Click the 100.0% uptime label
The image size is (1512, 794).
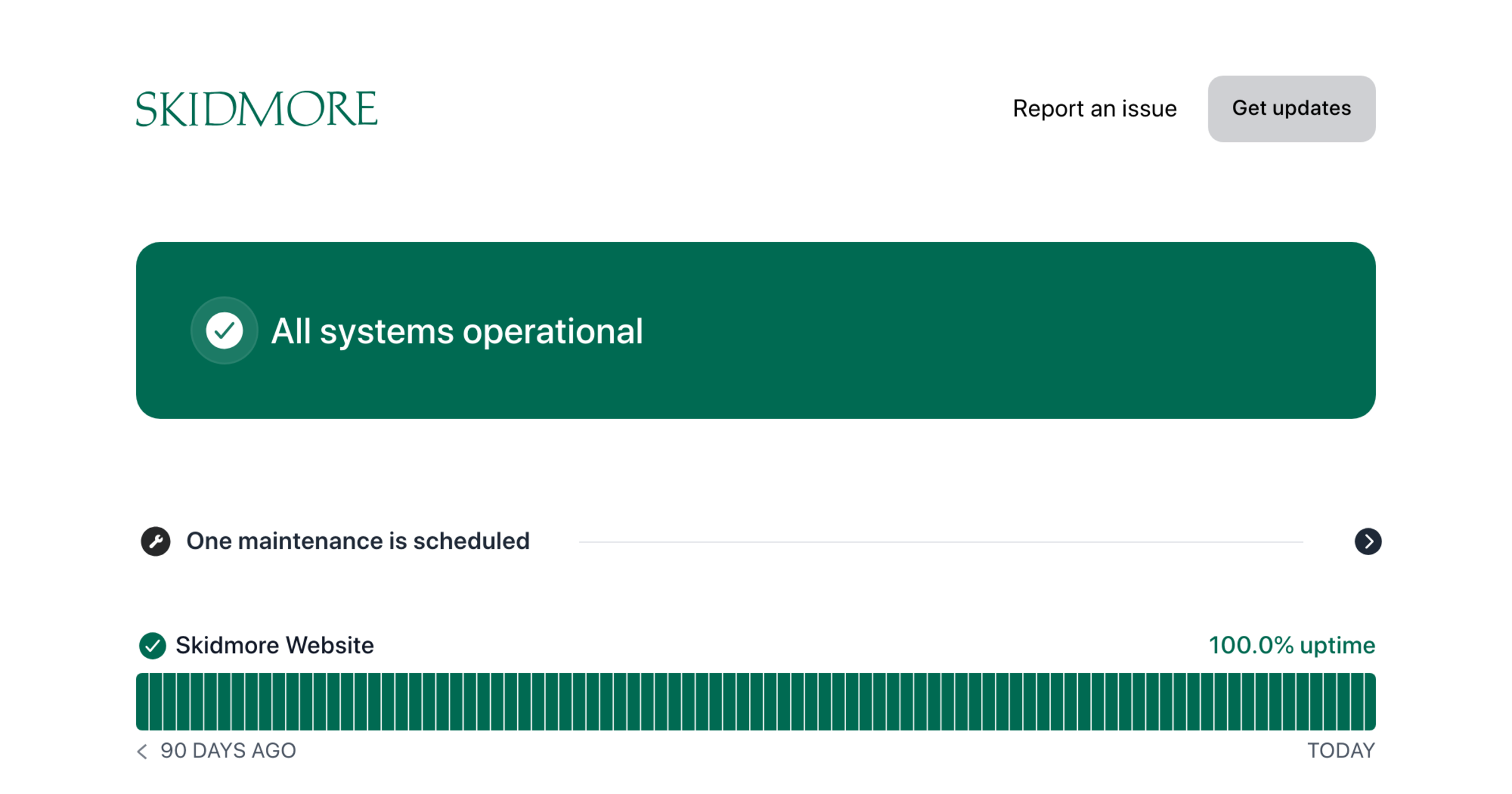tap(1291, 645)
